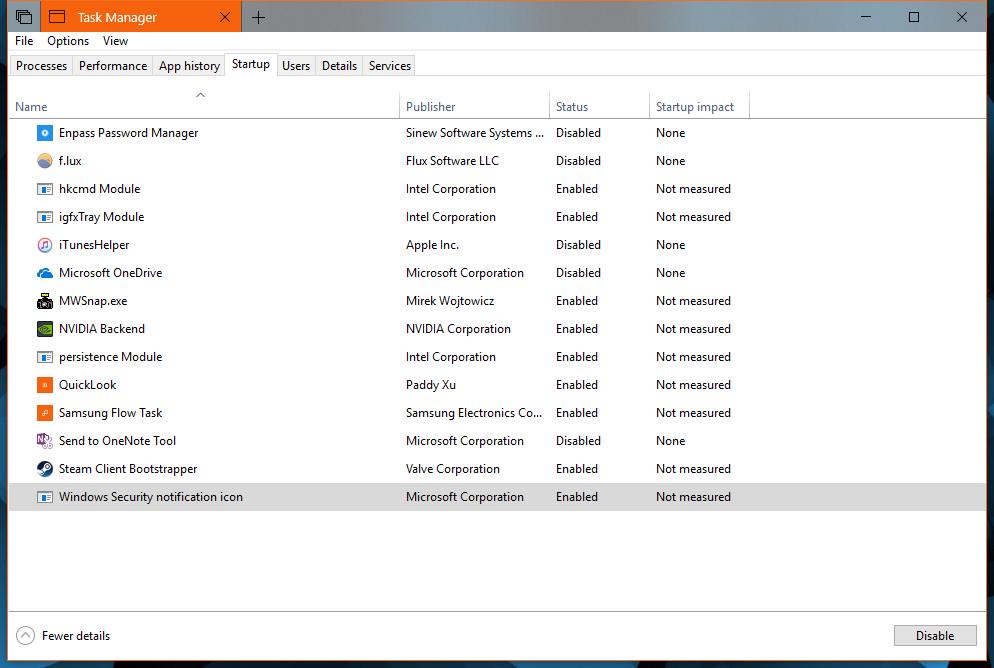
Task: Click the Disabled status of iTunesHelper
Action: [x=578, y=245]
